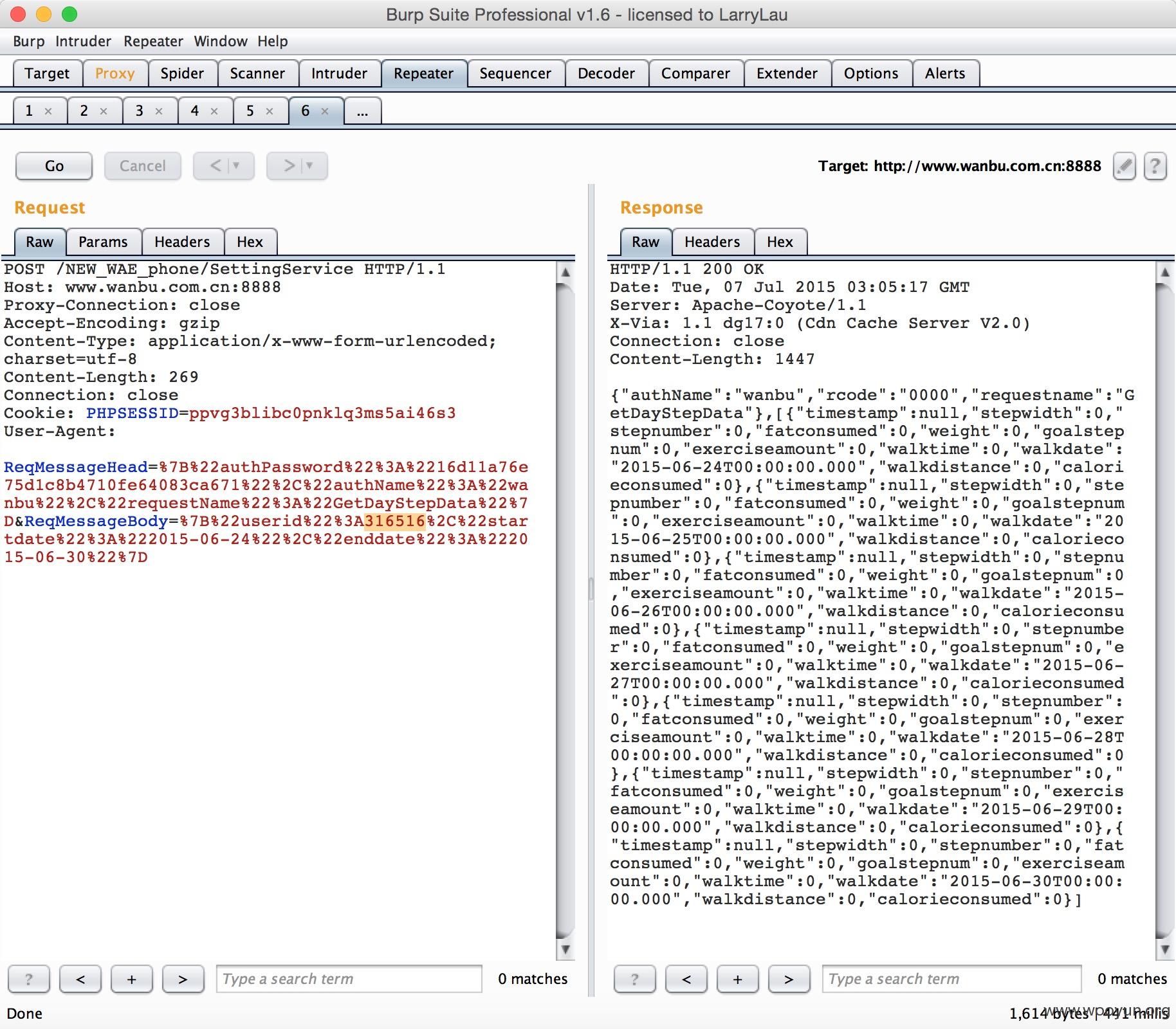This screenshot has height=1029, width=1176.
Task: Select Repeater request tab 1
Action: (x=29, y=111)
